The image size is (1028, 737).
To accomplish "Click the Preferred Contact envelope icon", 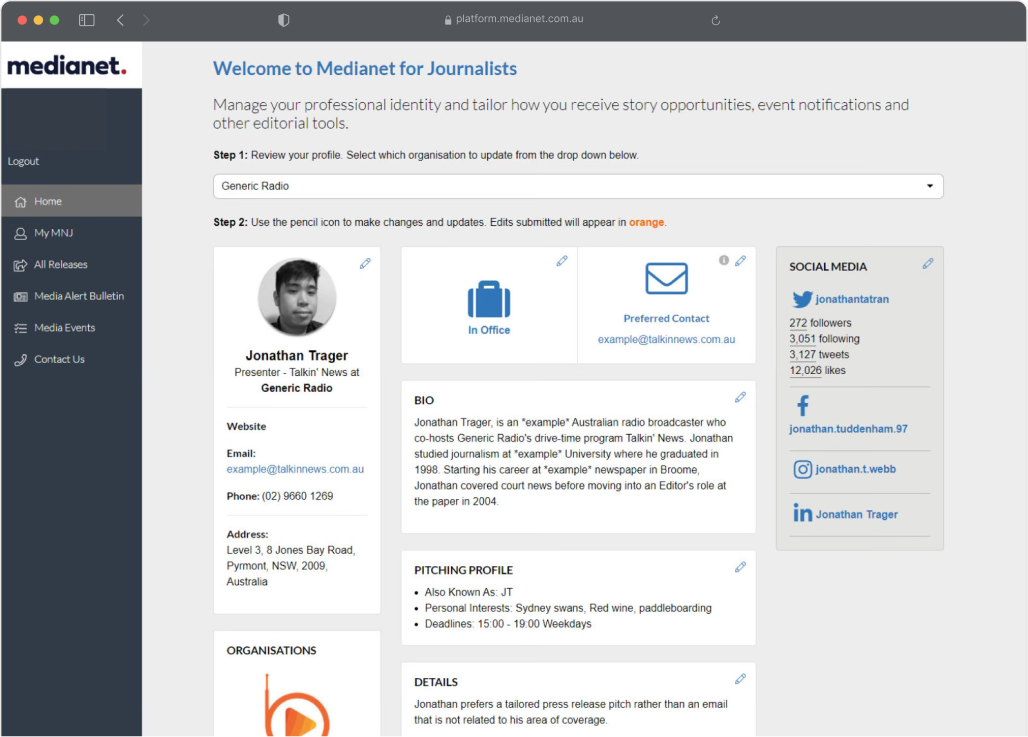I will 666,279.
